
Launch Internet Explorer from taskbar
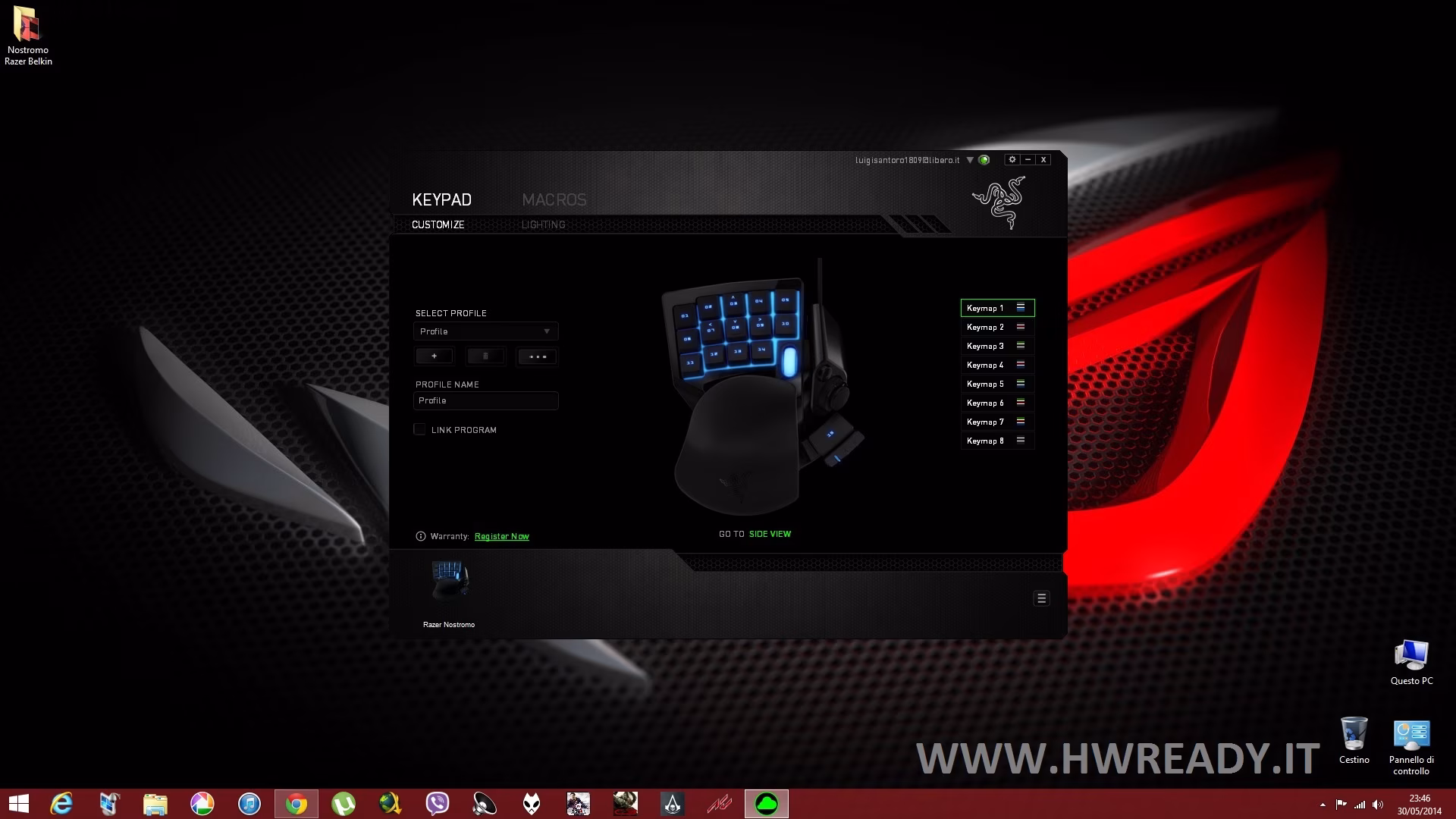pyautogui.click(x=61, y=804)
